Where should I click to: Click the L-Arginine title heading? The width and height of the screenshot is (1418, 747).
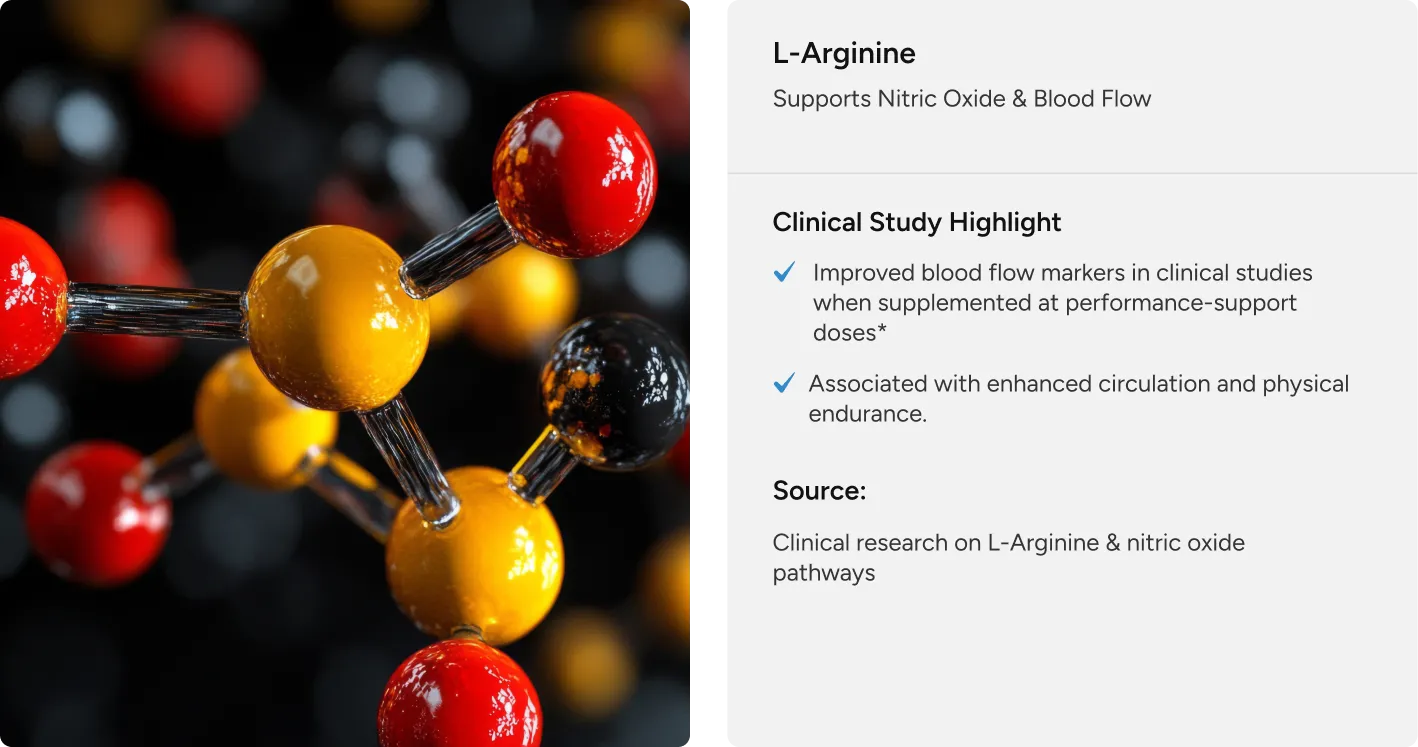pyautogui.click(x=844, y=53)
